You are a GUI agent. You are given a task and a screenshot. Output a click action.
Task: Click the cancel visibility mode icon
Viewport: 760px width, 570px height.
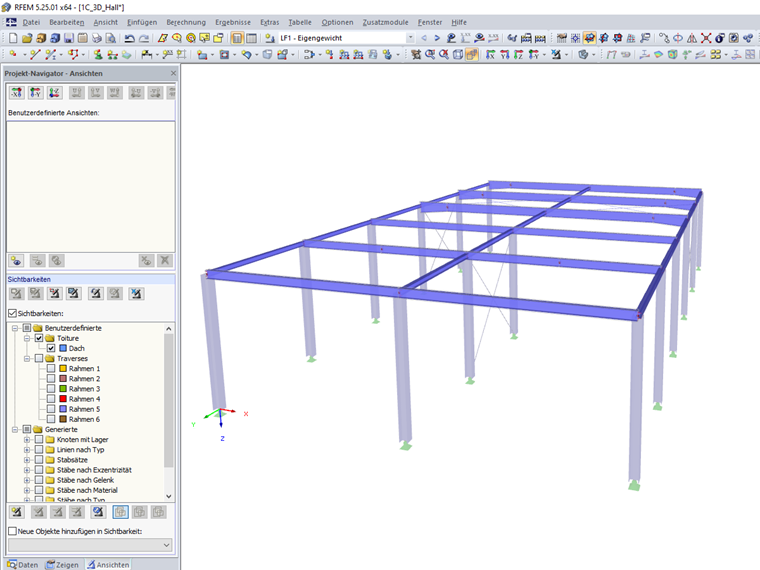(136, 293)
